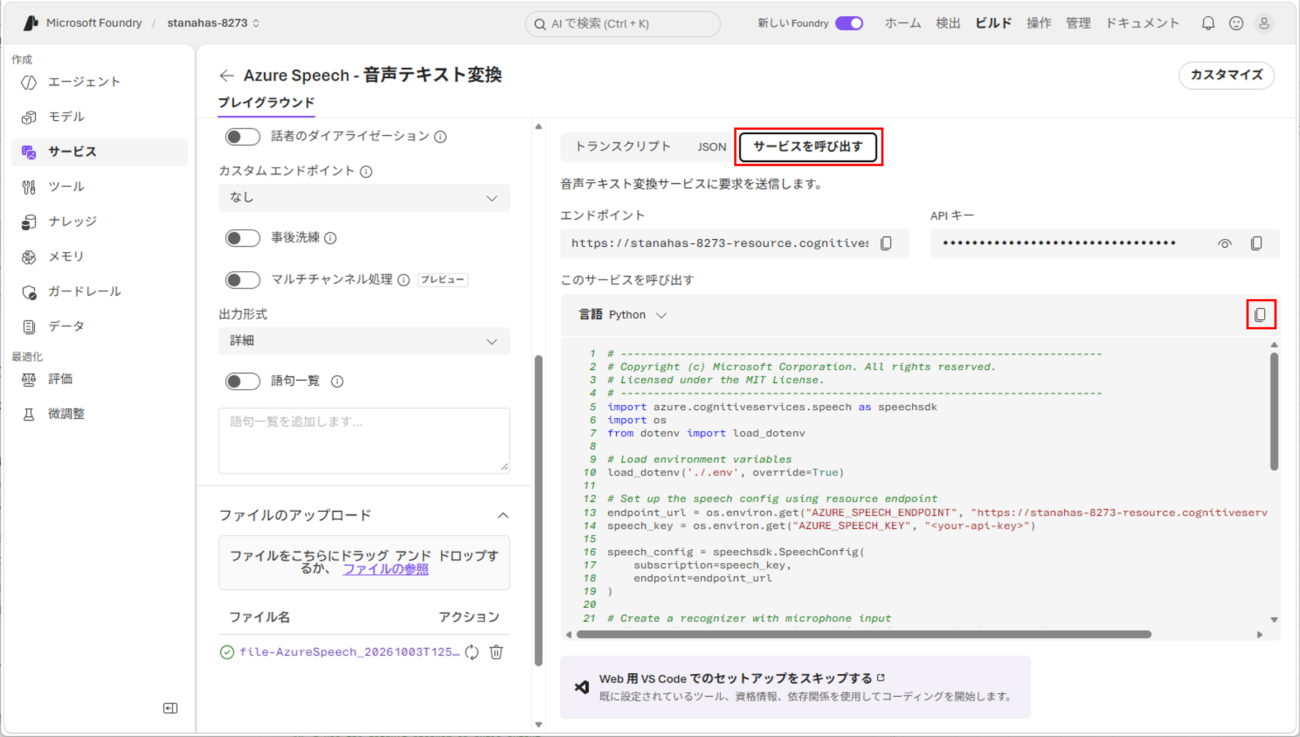Open the stanahas-8273 project switcher
Image resolution: width=1300 pixels, height=737 pixels.
point(213,23)
